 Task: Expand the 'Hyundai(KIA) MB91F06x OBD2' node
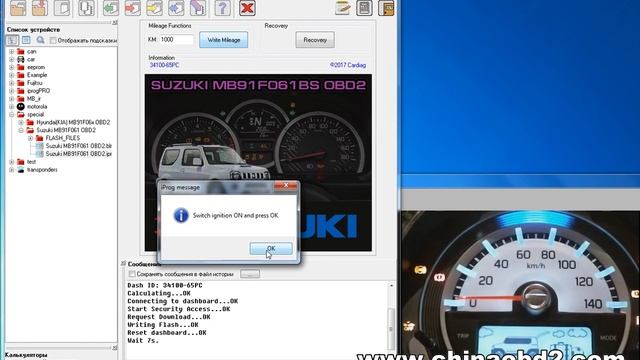21,122
